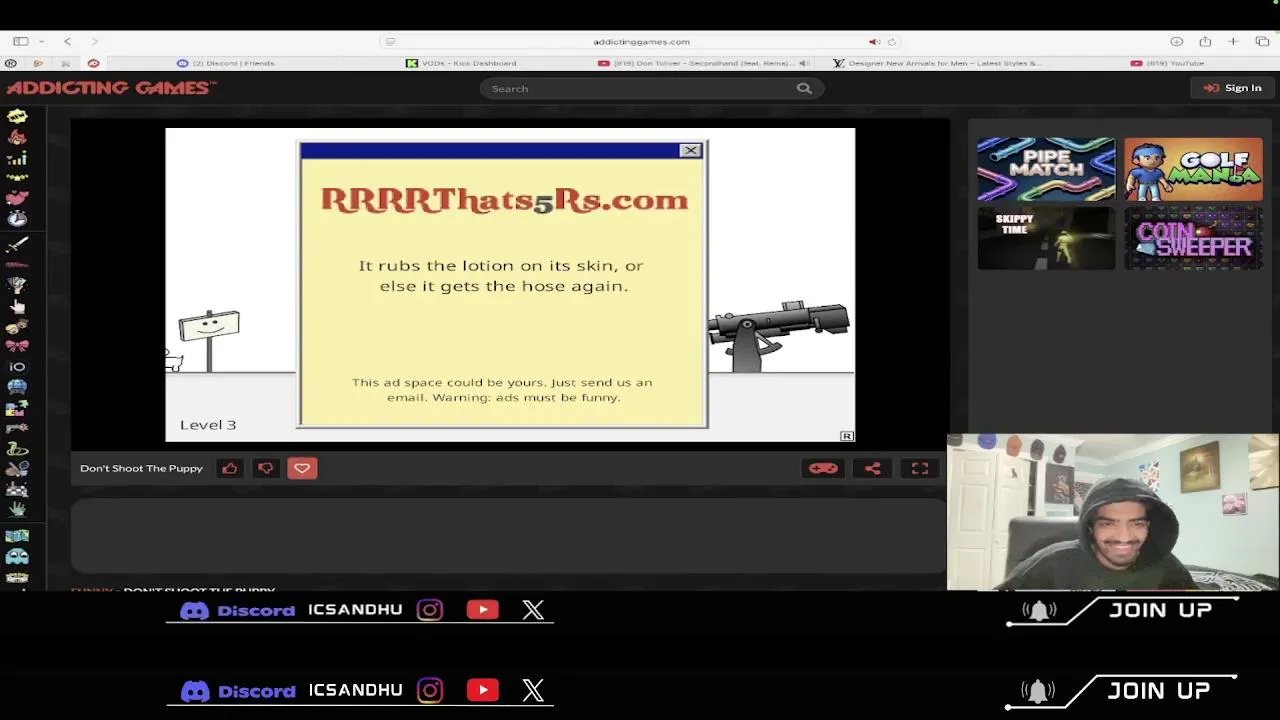Select the sword category sidebar icon

click(17, 244)
